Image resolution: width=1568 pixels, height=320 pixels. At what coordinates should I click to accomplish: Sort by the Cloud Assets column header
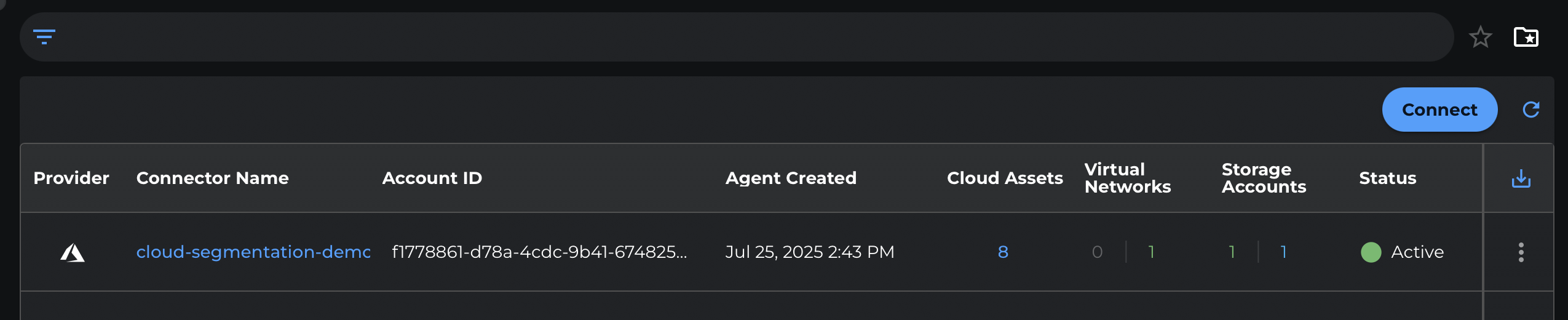[1005, 178]
